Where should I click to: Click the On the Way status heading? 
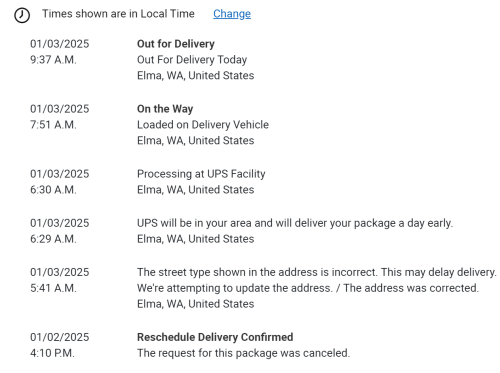[165, 109]
